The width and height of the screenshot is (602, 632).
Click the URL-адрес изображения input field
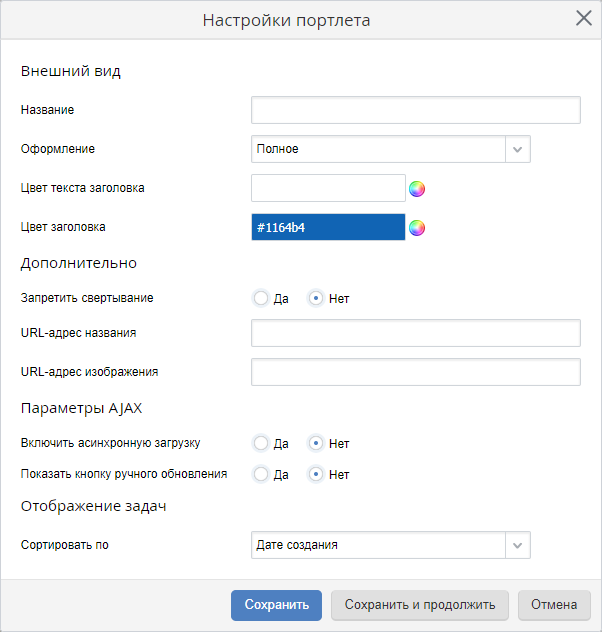[415, 372]
